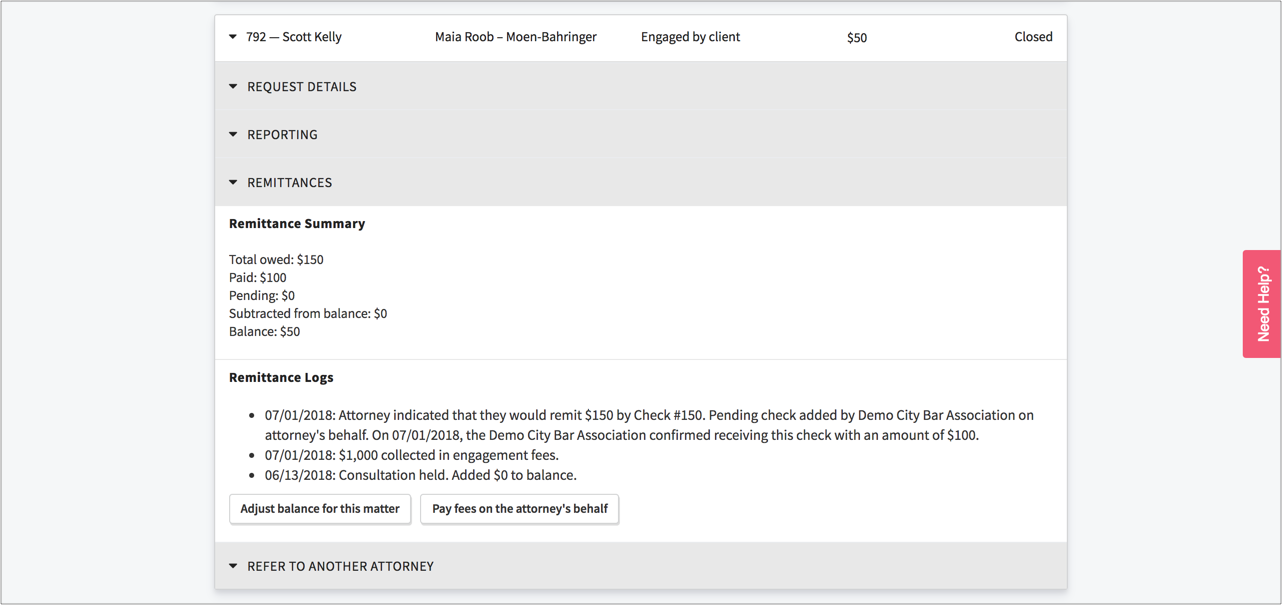Click the caret icon beside 792 — Scott Kelly
Image resolution: width=1282 pixels, height=605 pixels.
(233, 37)
